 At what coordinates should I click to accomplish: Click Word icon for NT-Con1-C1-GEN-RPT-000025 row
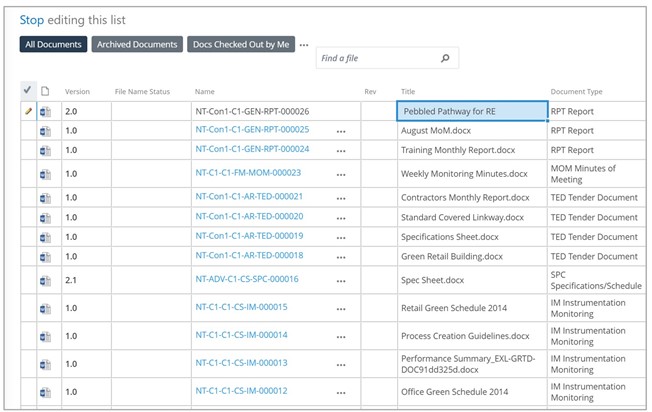pyautogui.click(x=45, y=131)
